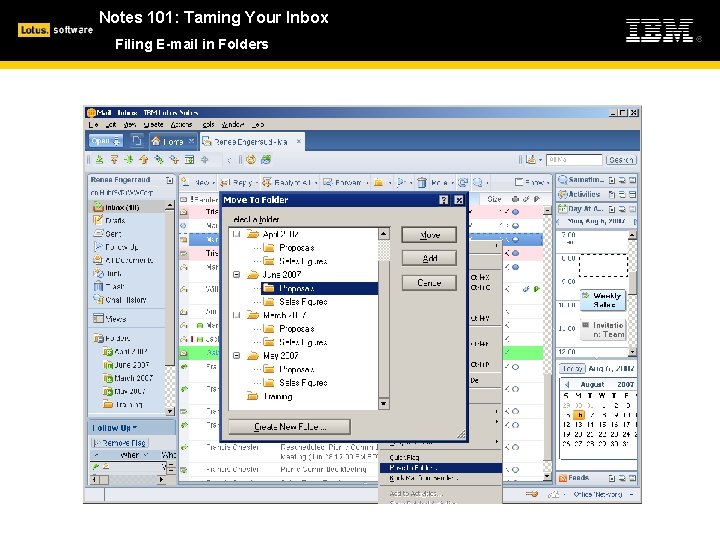Click the folder icon in action bar
Image resolution: width=720 pixels, height=540 pixels.
coord(378,182)
